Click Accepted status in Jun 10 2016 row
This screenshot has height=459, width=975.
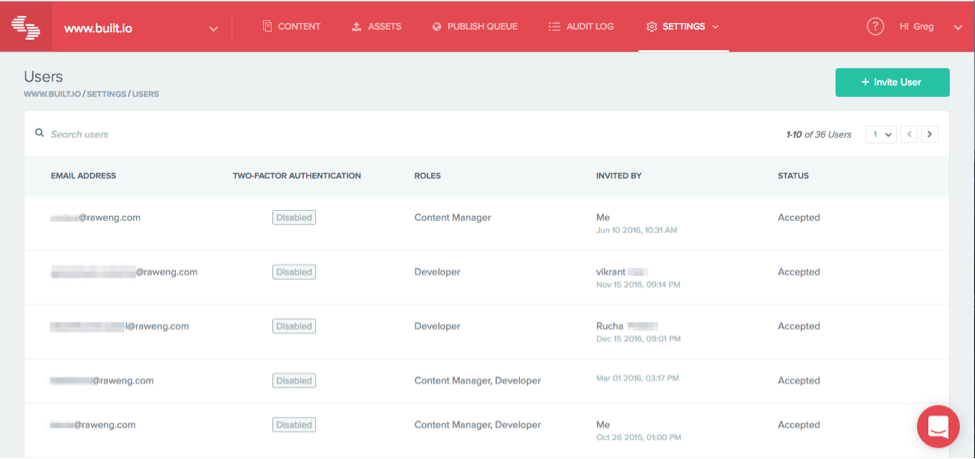click(798, 218)
